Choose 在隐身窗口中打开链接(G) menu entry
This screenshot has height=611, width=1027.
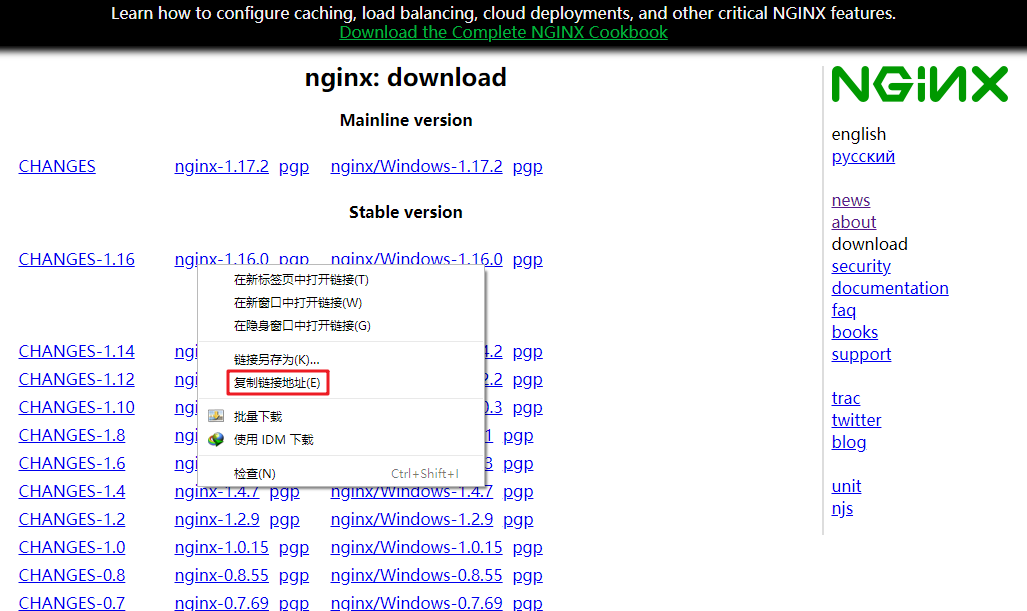coord(302,325)
